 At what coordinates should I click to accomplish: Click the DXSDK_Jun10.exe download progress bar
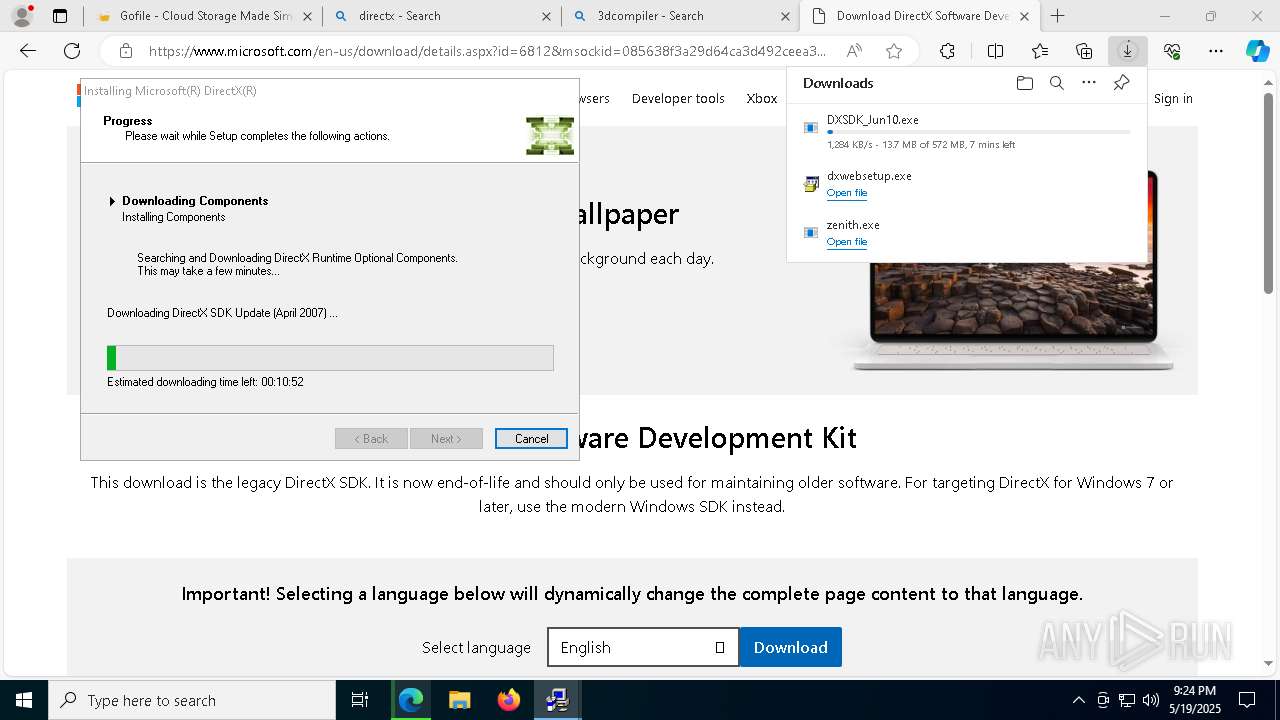[979, 132]
